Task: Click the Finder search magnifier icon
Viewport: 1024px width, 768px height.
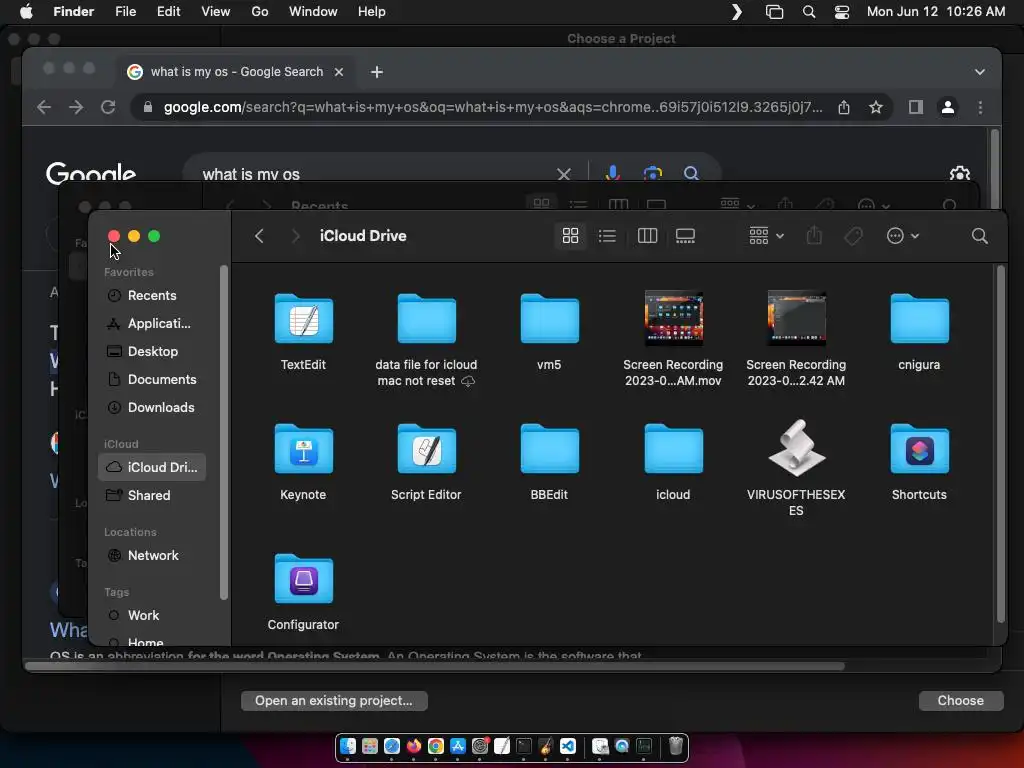Action: pos(979,236)
